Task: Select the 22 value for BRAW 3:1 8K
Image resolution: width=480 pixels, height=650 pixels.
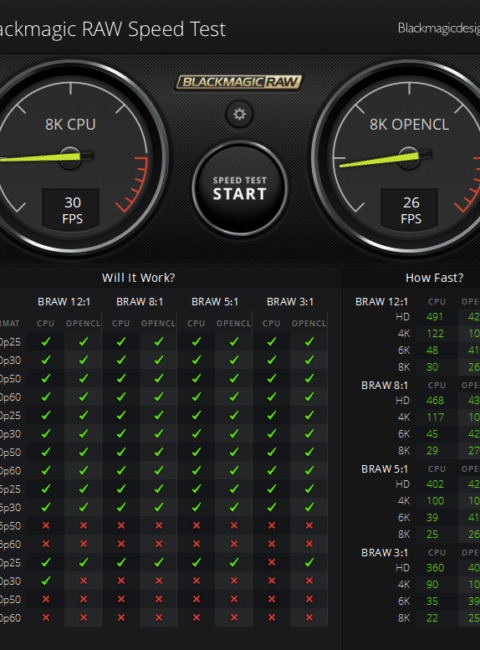Action: coord(432,618)
